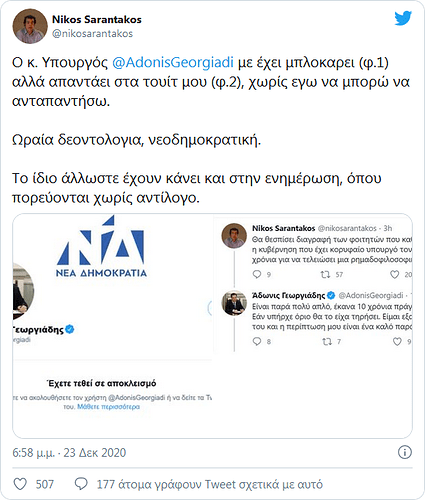The image size is (425, 500).
Task: Click heart icon in Georgiadis reply
Action: [397, 342]
